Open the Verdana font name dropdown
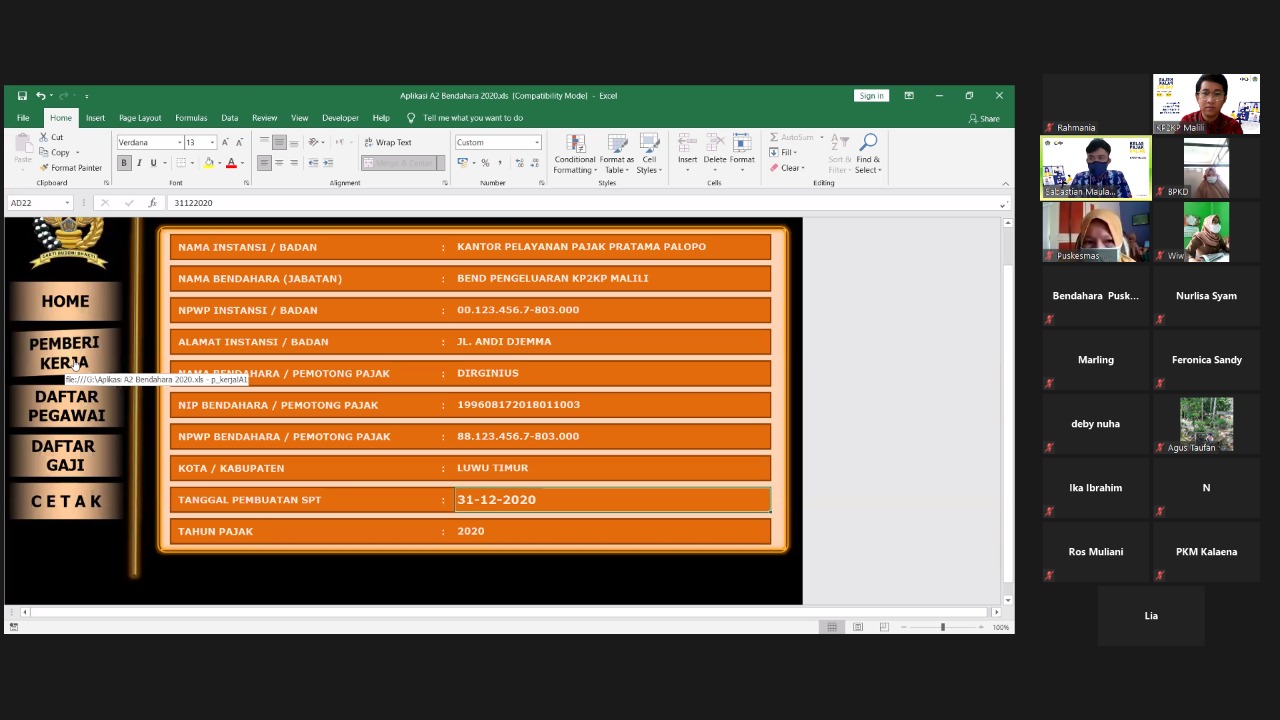The height and width of the screenshot is (720, 1280). pos(180,143)
